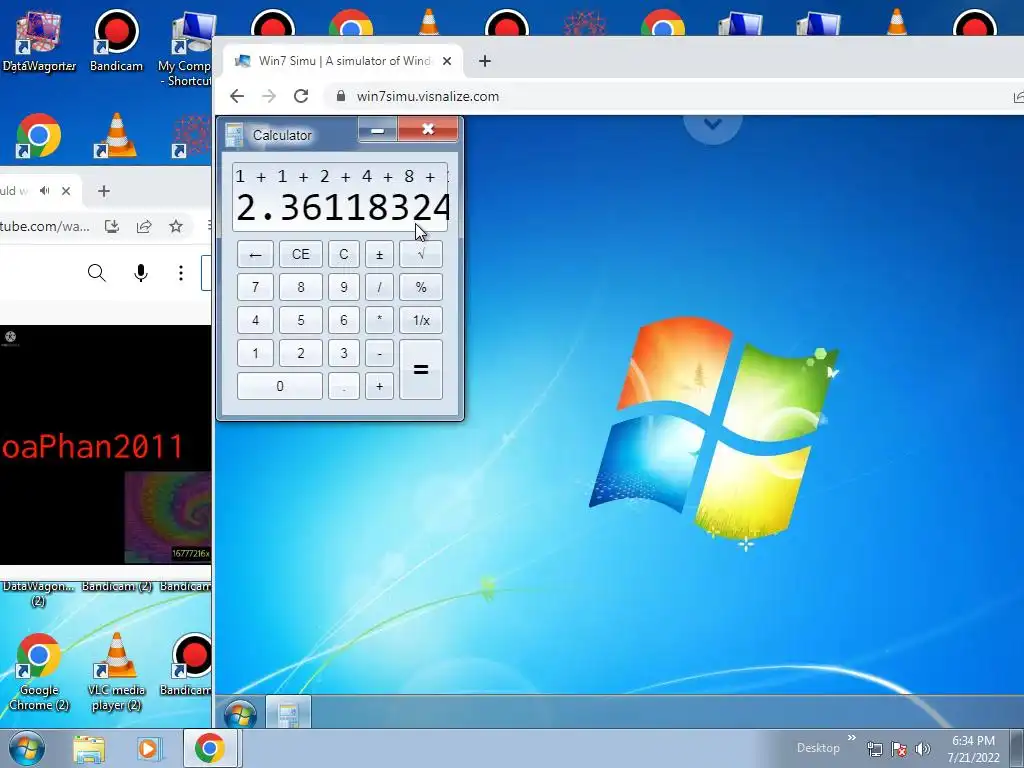Click the divide (/) calculator button

click(379, 287)
